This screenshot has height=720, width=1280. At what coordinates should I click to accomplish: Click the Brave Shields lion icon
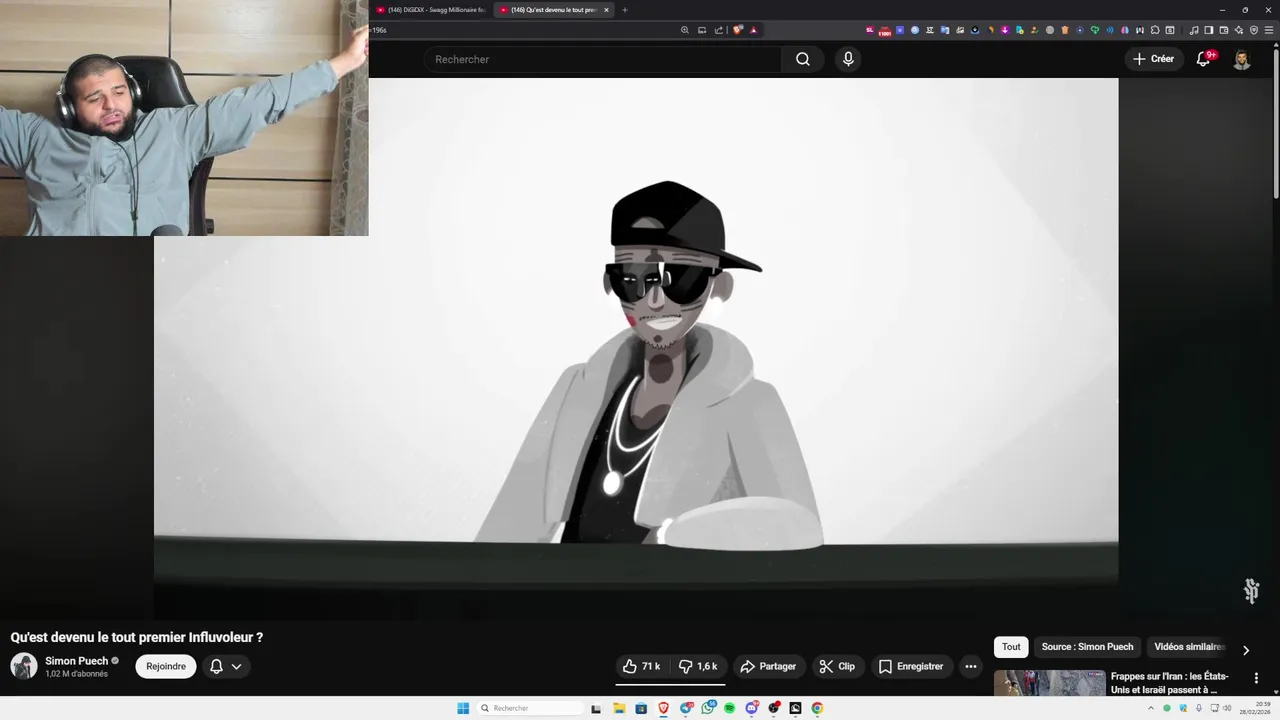(x=738, y=30)
